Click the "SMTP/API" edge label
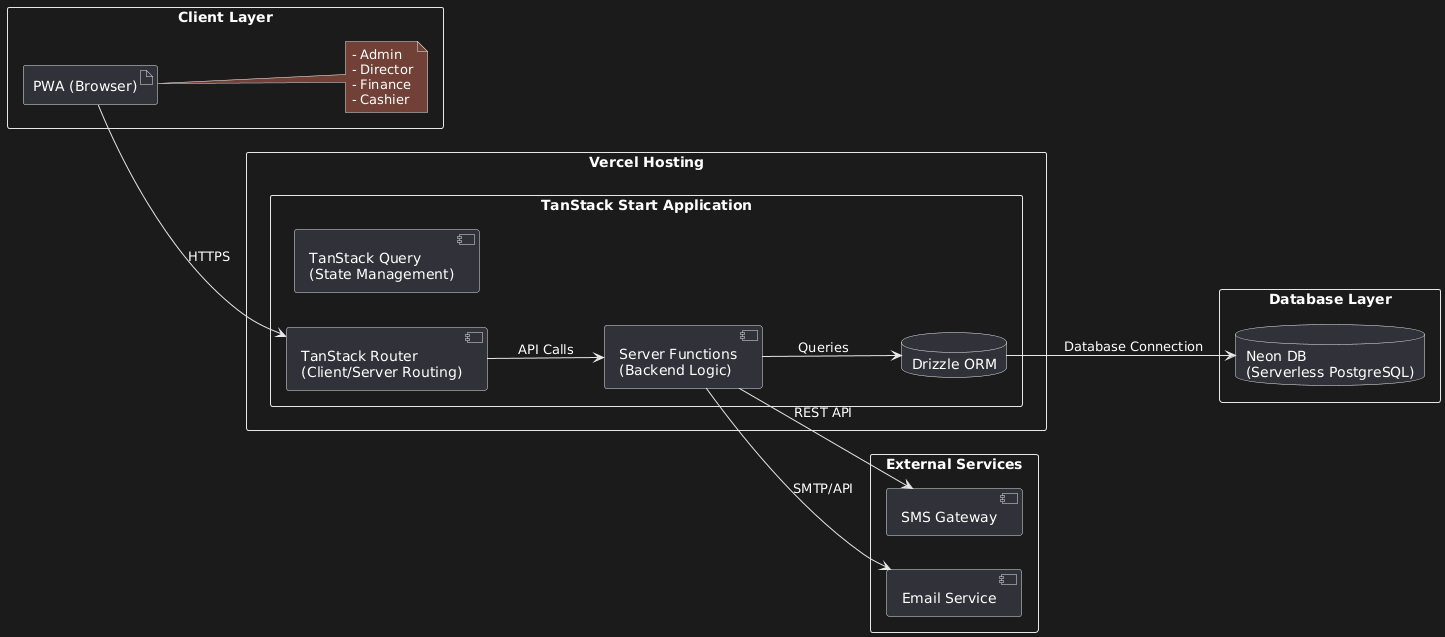 (822, 489)
